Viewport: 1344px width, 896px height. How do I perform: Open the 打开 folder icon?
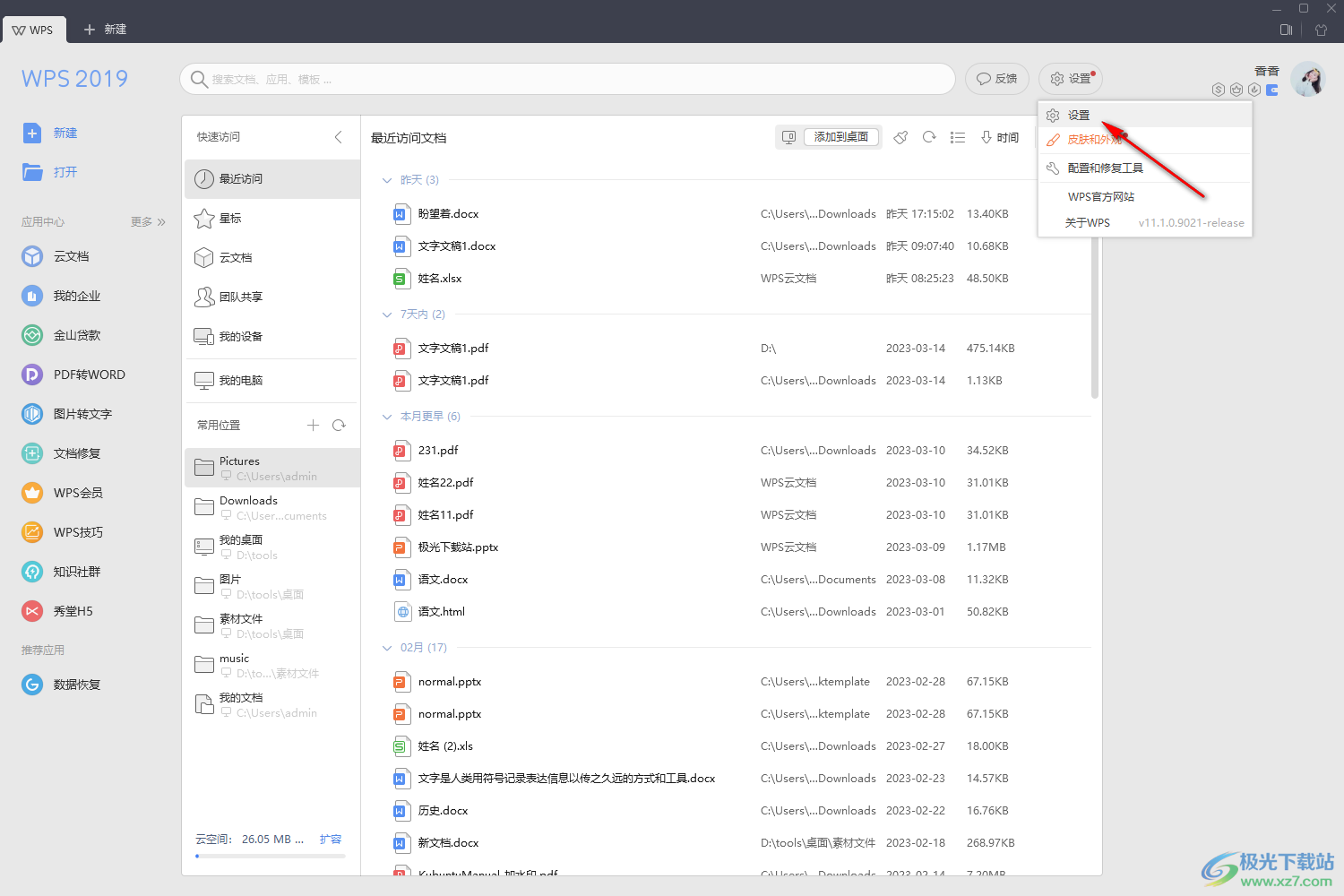tap(32, 172)
